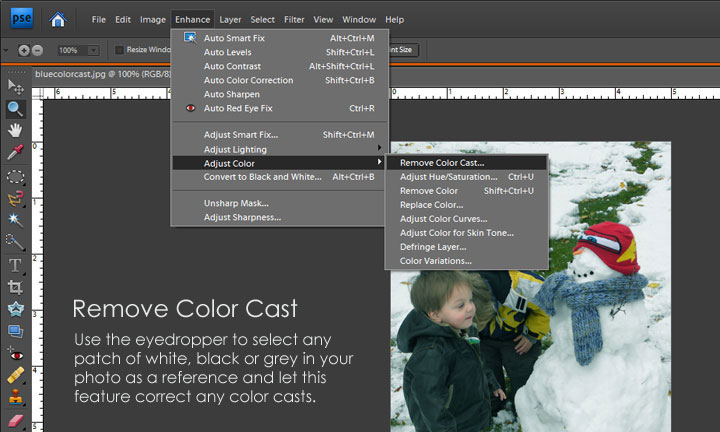Click Auto Smart Fix in the Enhance menu
720x432 pixels.
pyautogui.click(x=232, y=38)
